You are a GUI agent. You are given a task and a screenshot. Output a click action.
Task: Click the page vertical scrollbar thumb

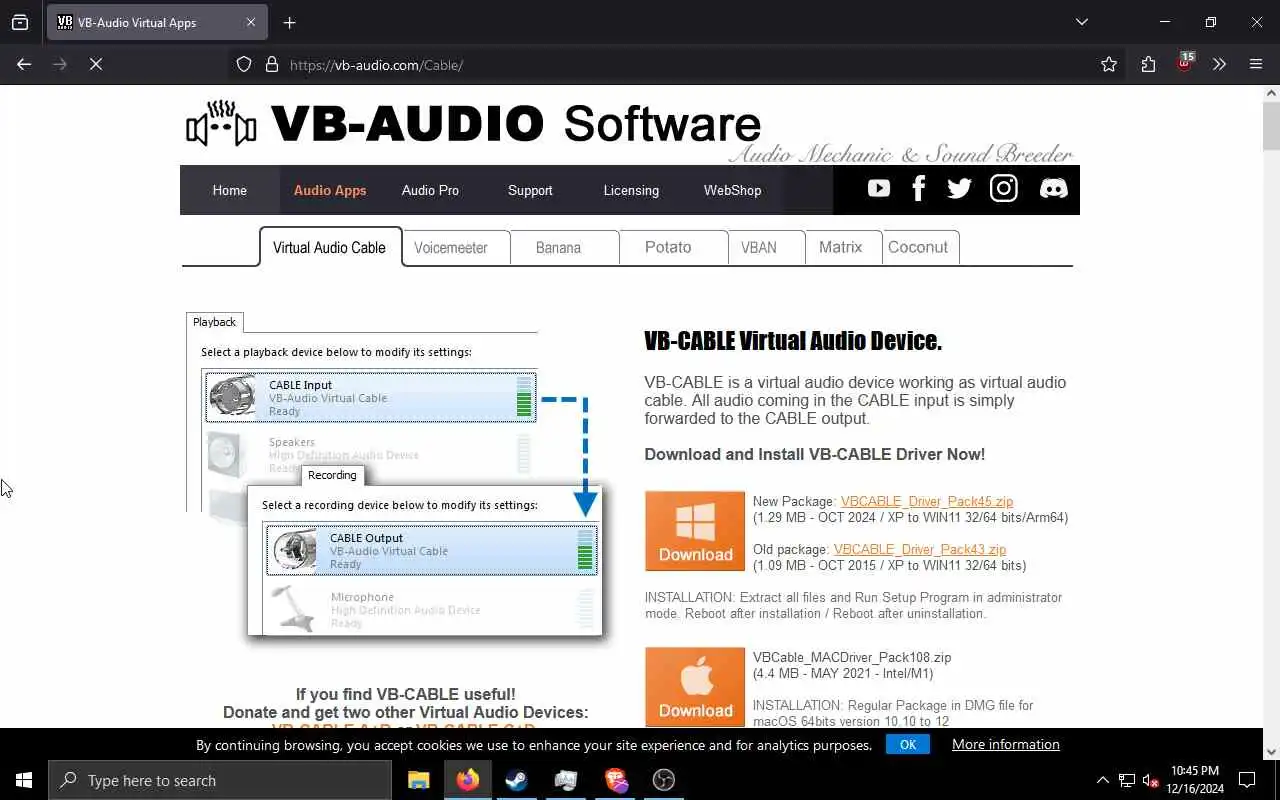1271,124
